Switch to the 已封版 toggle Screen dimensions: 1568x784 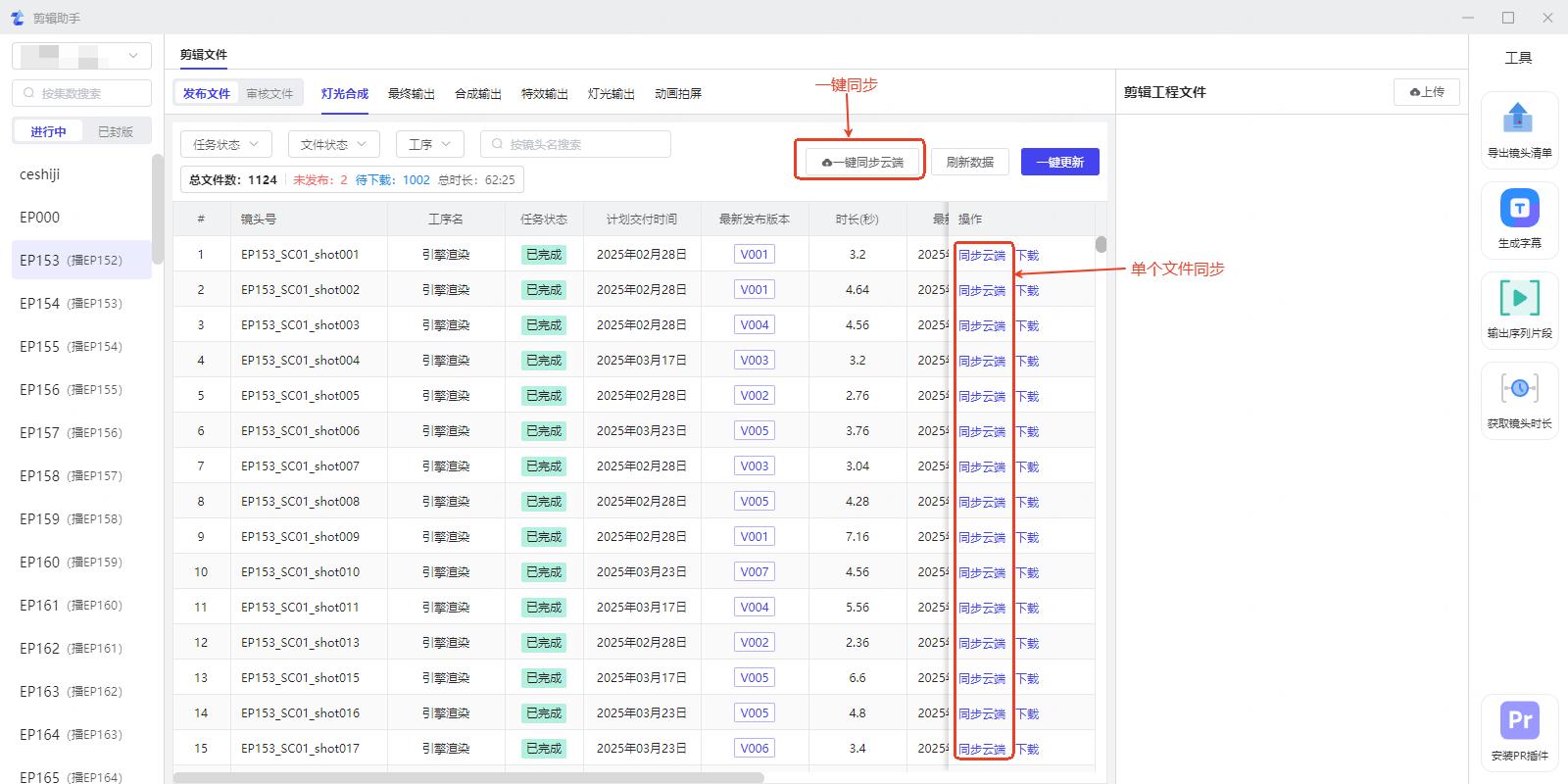coord(116,131)
